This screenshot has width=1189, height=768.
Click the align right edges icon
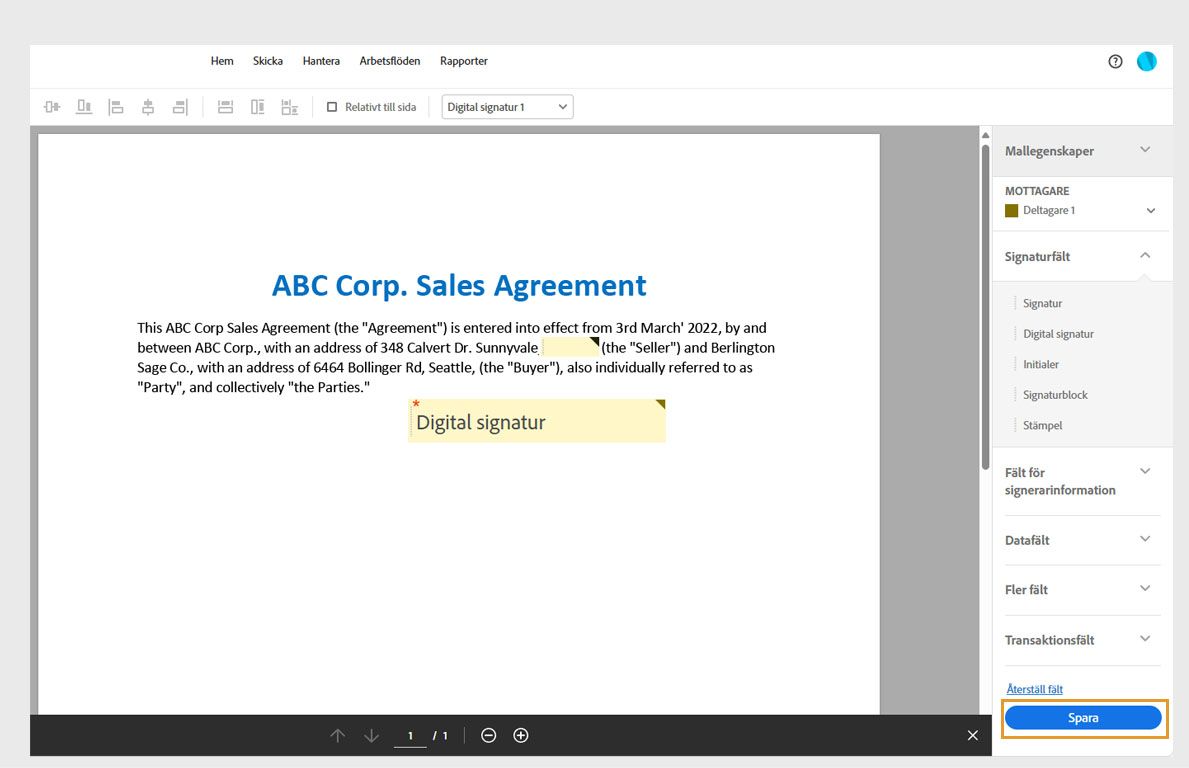point(180,107)
